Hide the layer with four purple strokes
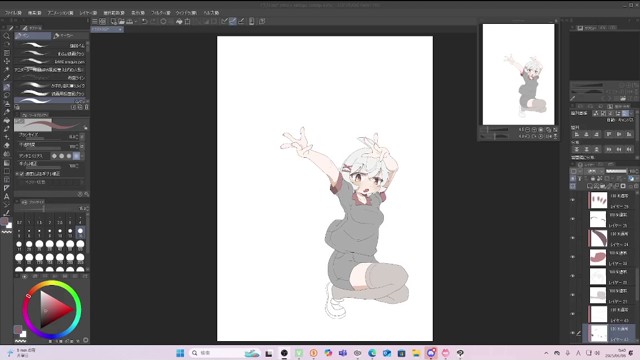640x360 pixels. 572,200
